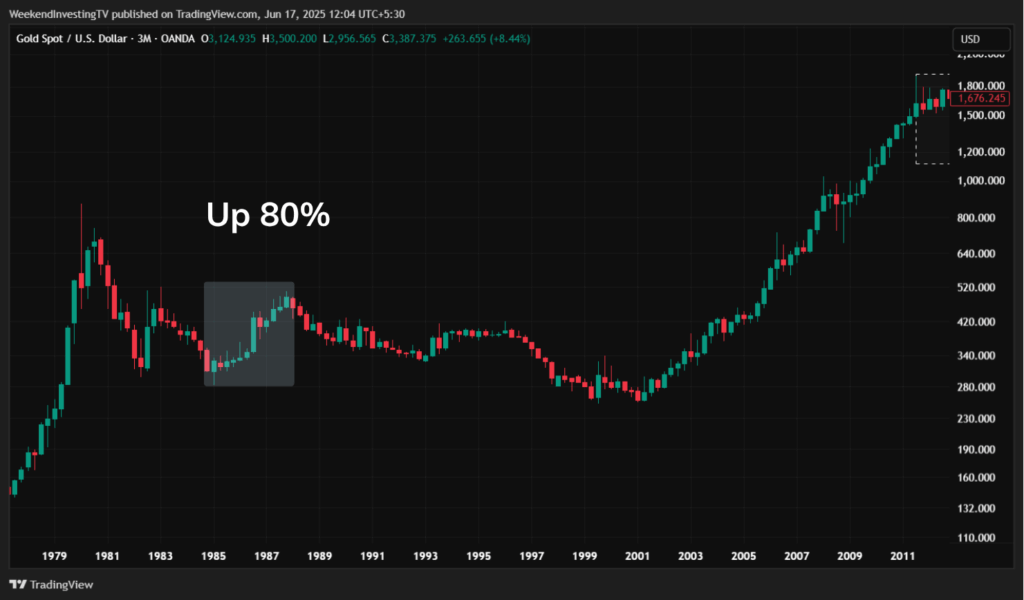The image size is (1024, 600).
Task: Click the 1981 label on the time axis
Action: 107,556
